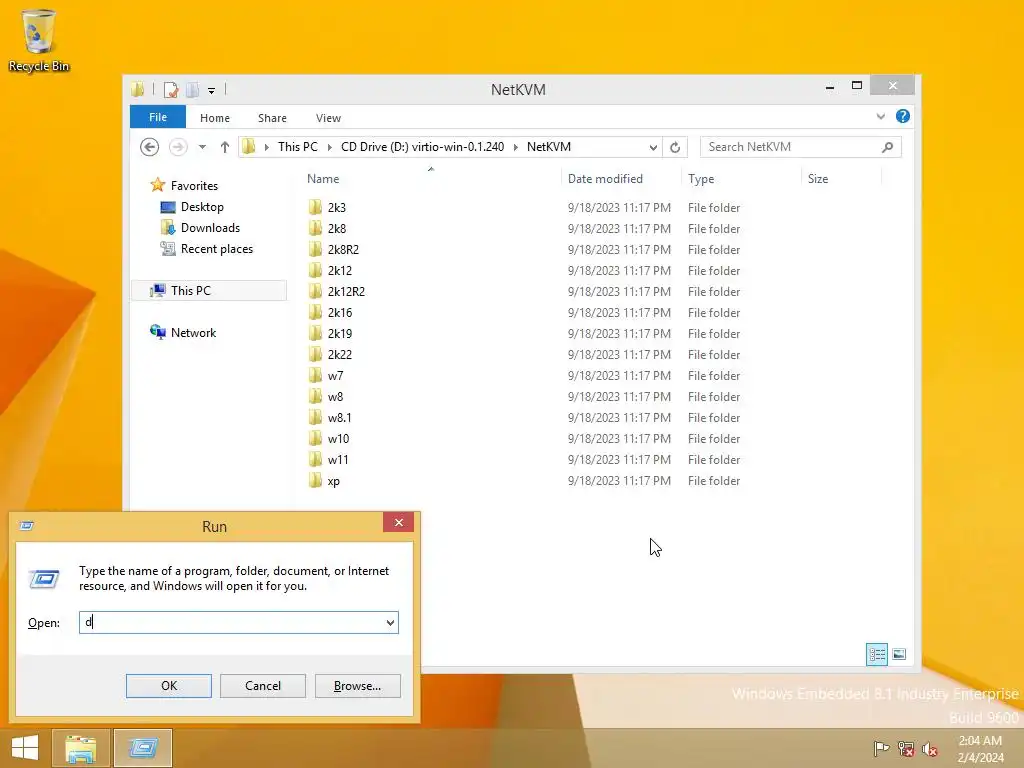
Task: Select the 2k8R2 folder
Action: point(344,249)
